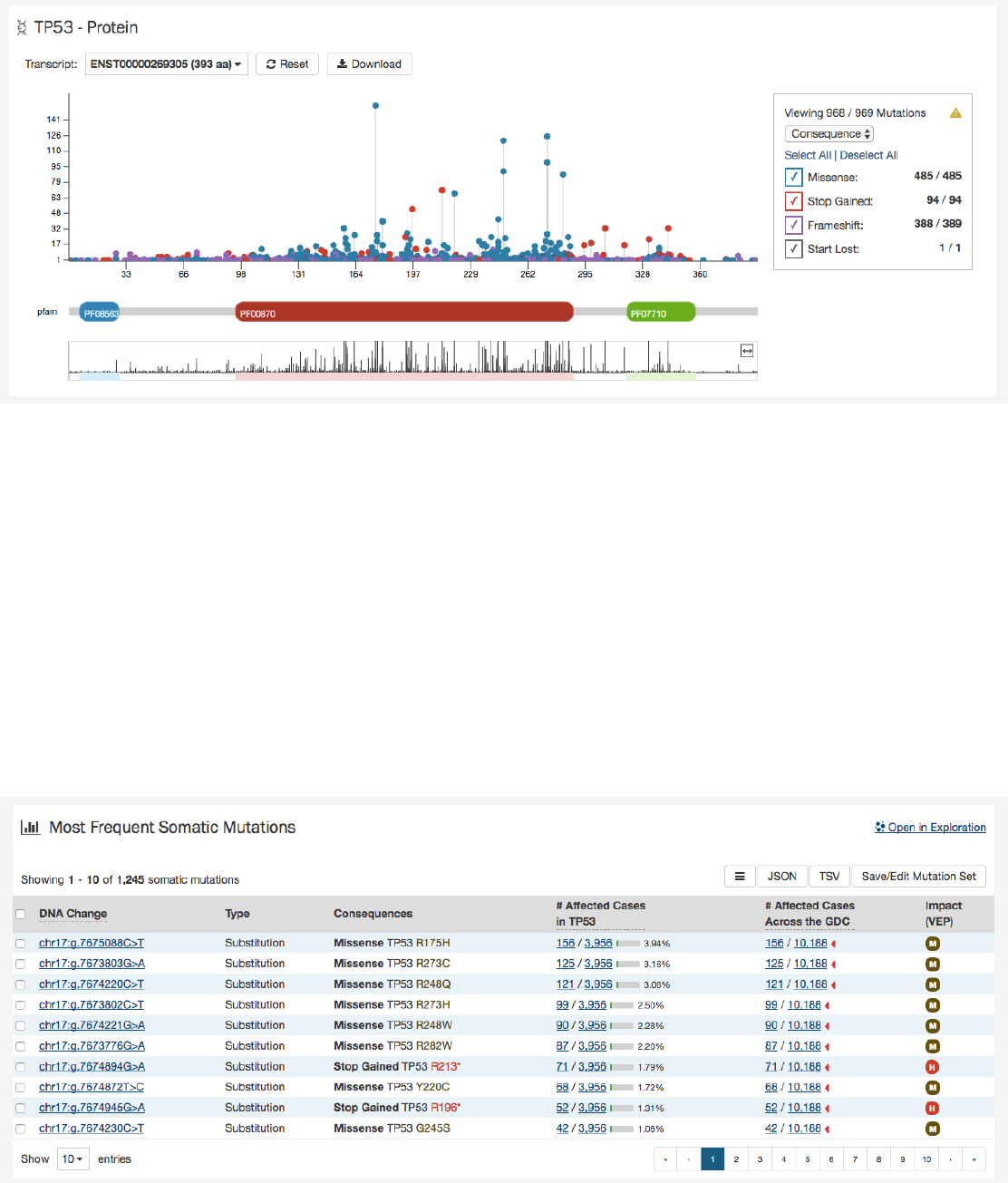Screen dimensions: 1008x1183
Task: Toggle the Missense consequence checkbox
Action: [x=793, y=177]
